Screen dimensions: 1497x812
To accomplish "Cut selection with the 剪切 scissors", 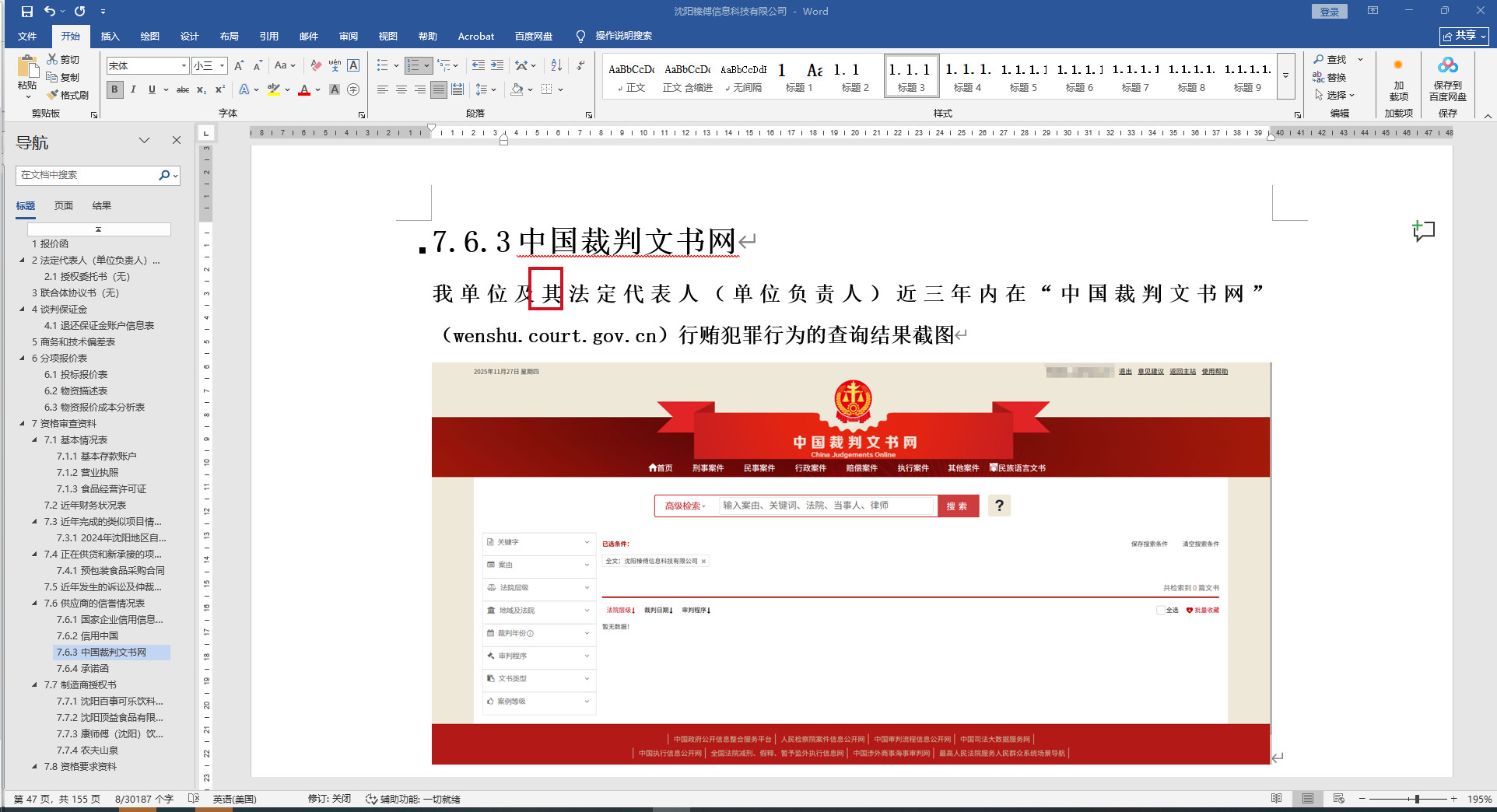I will [x=63, y=59].
